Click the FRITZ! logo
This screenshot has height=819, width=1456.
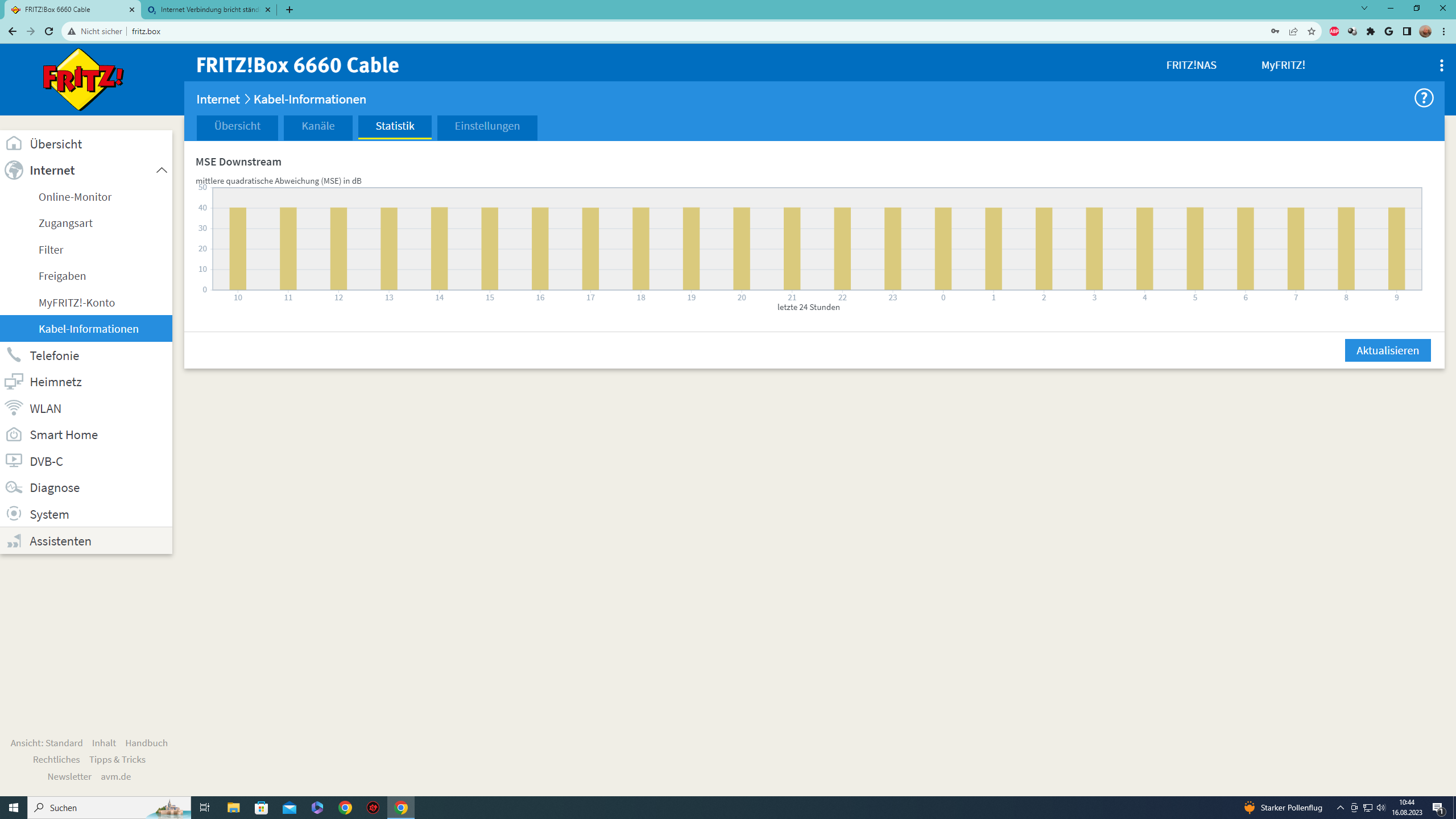pos(83,80)
